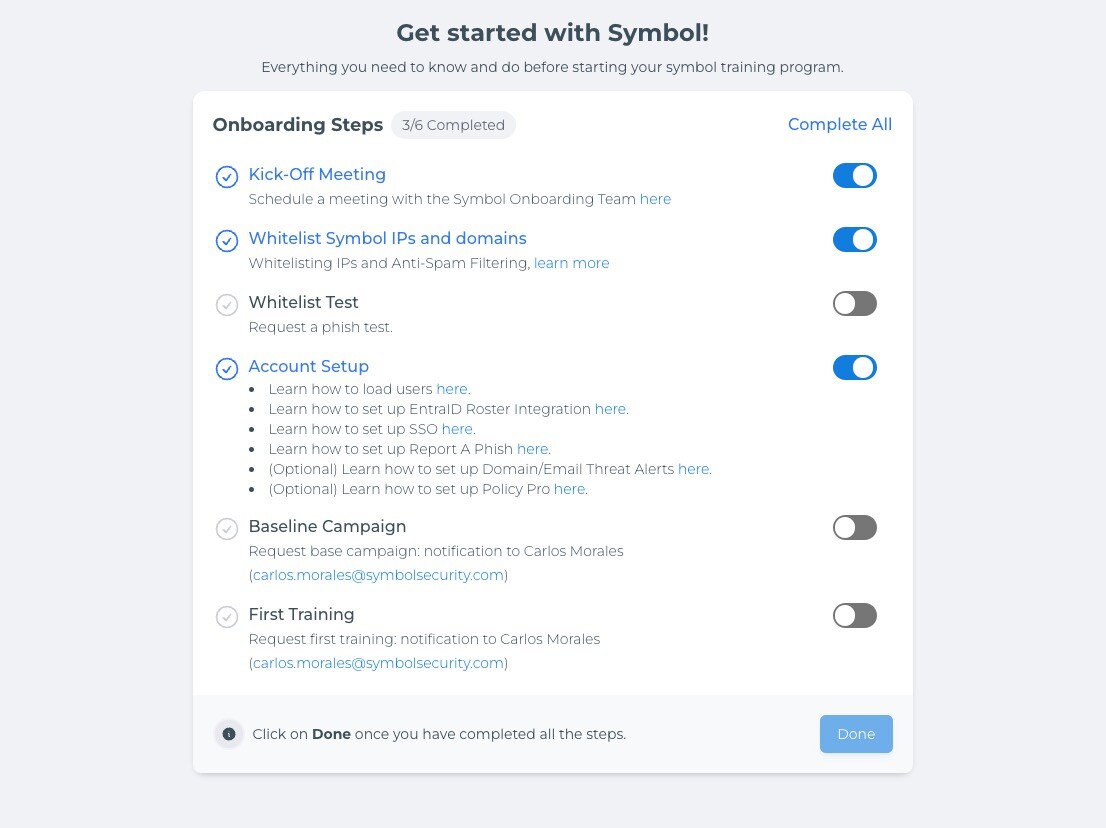Click the Baseline Campaign checkmark circle icon
The height and width of the screenshot is (828, 1106).
coord(226,528)
